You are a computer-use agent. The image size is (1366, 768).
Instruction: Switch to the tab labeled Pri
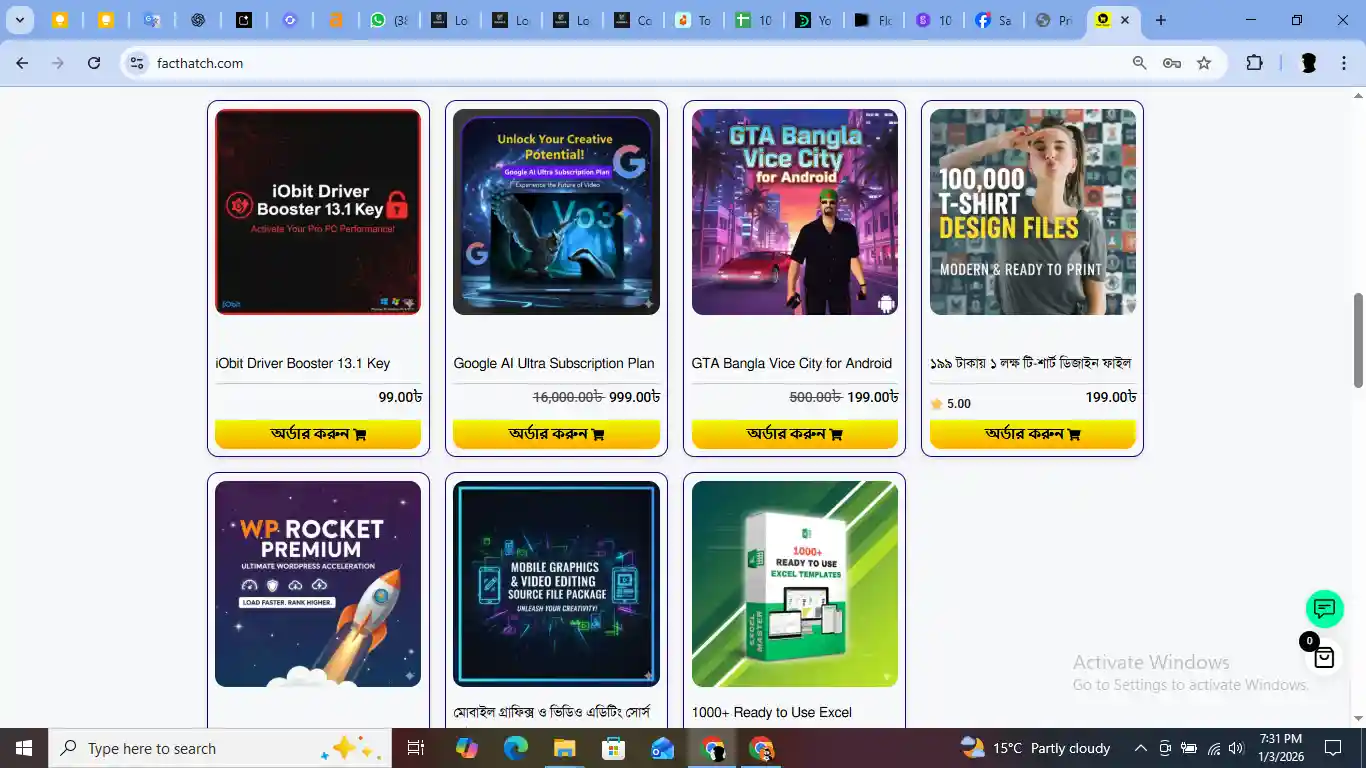click(x=1054, y=20)
